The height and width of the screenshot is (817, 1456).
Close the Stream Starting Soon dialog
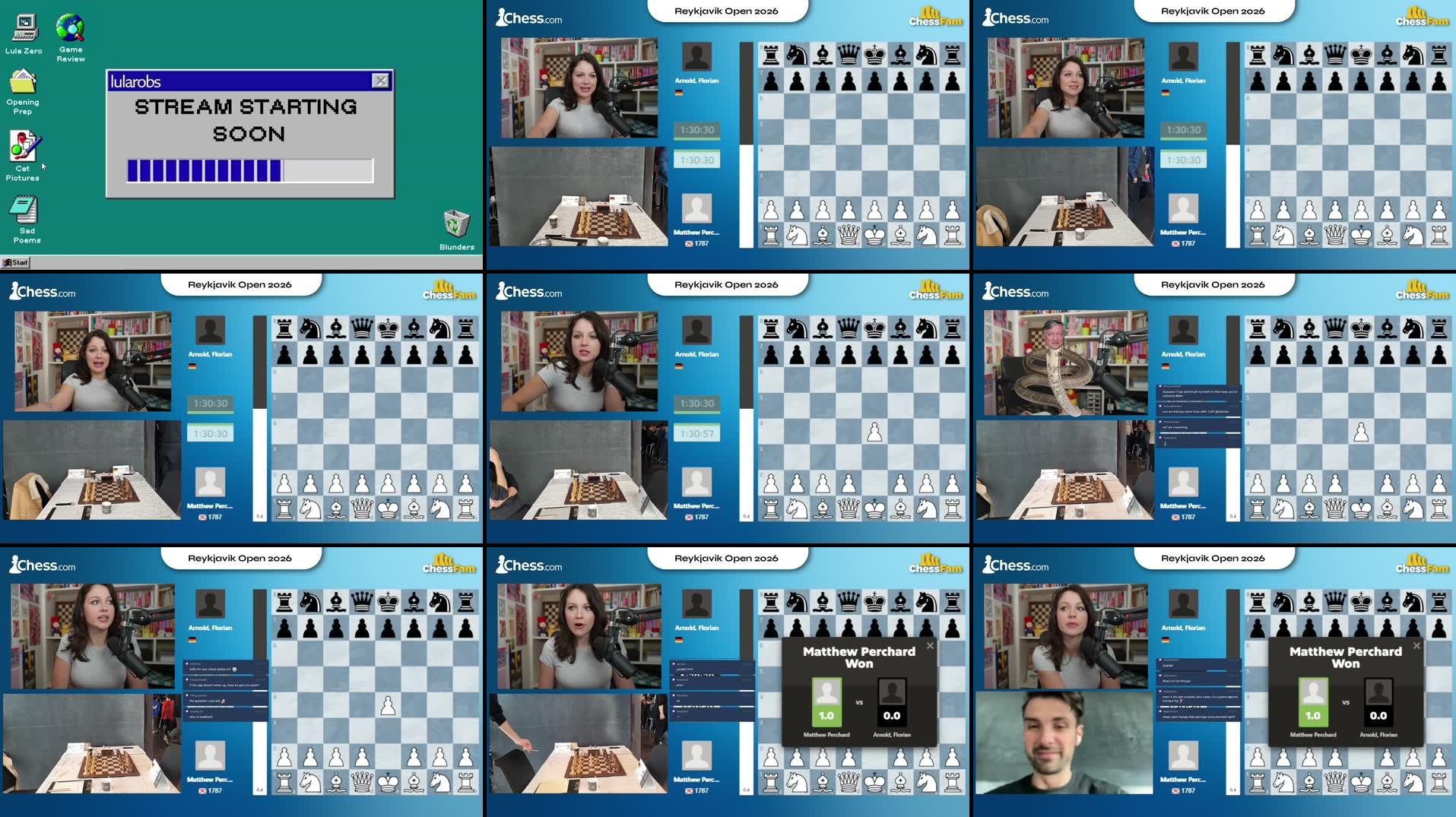(x=380, y=80)
